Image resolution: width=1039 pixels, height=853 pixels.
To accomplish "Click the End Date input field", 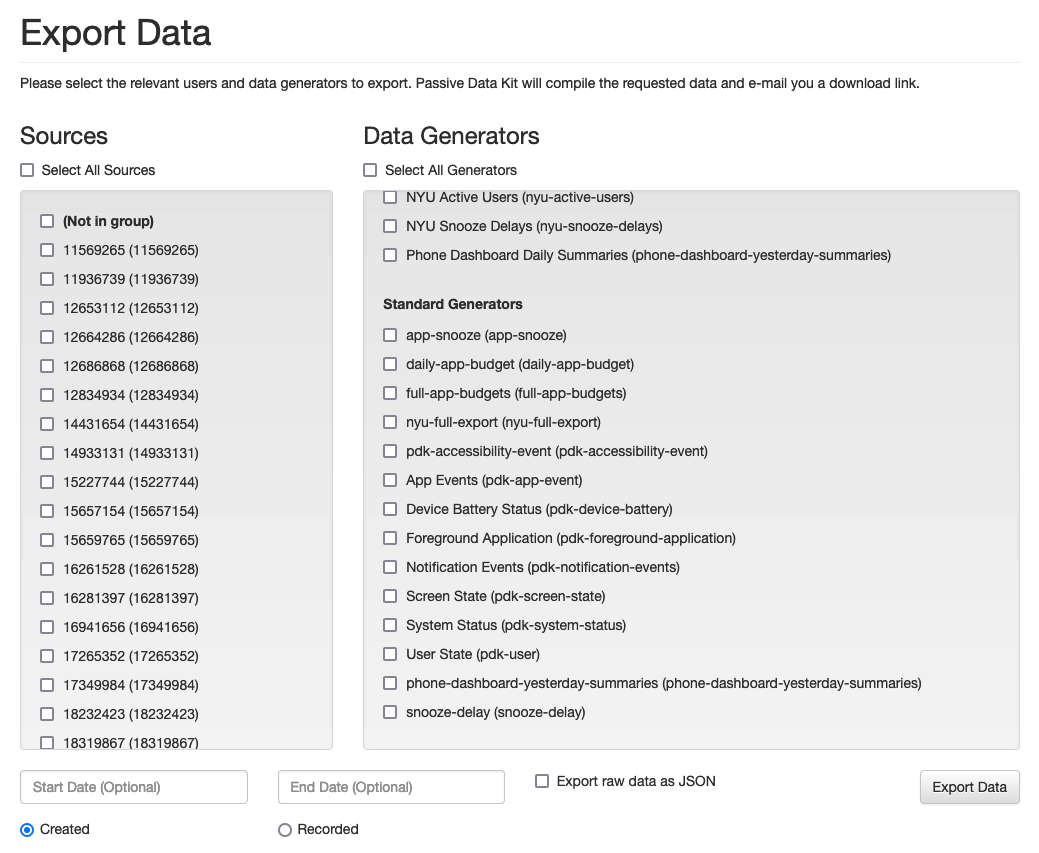I will (391, 787).
